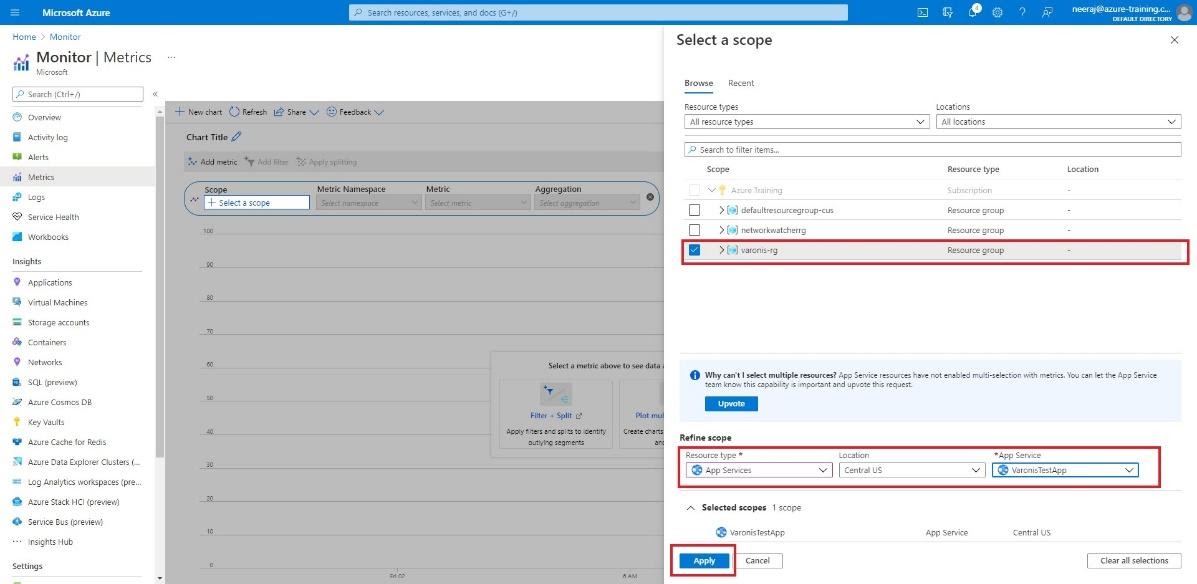Uncheck the varonis-rg resource group

click(695, 249)
